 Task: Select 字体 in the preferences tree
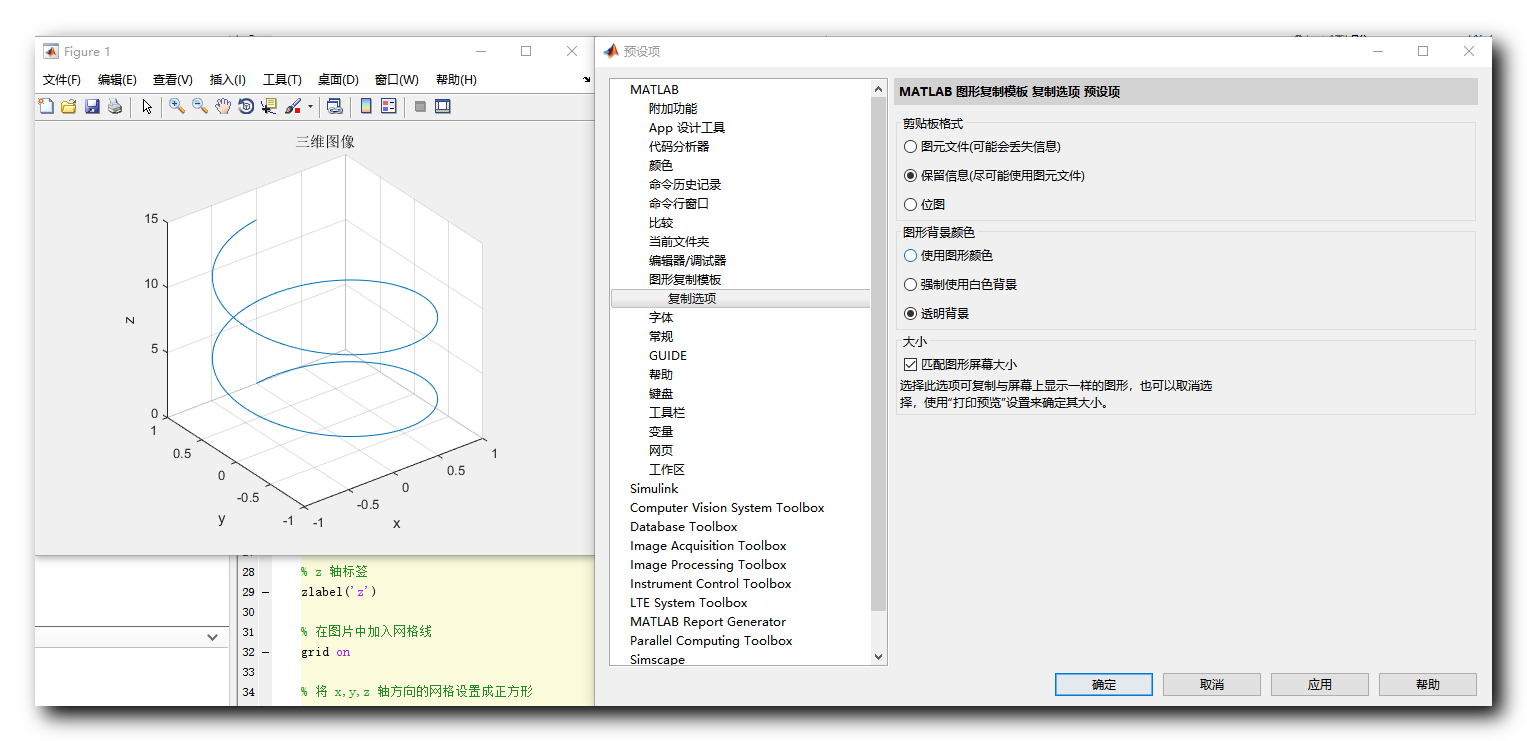(660, 317)
